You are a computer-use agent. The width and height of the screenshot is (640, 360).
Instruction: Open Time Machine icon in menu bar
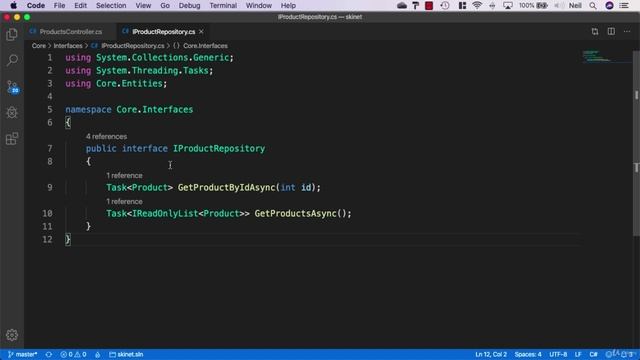tap(445, 5)
